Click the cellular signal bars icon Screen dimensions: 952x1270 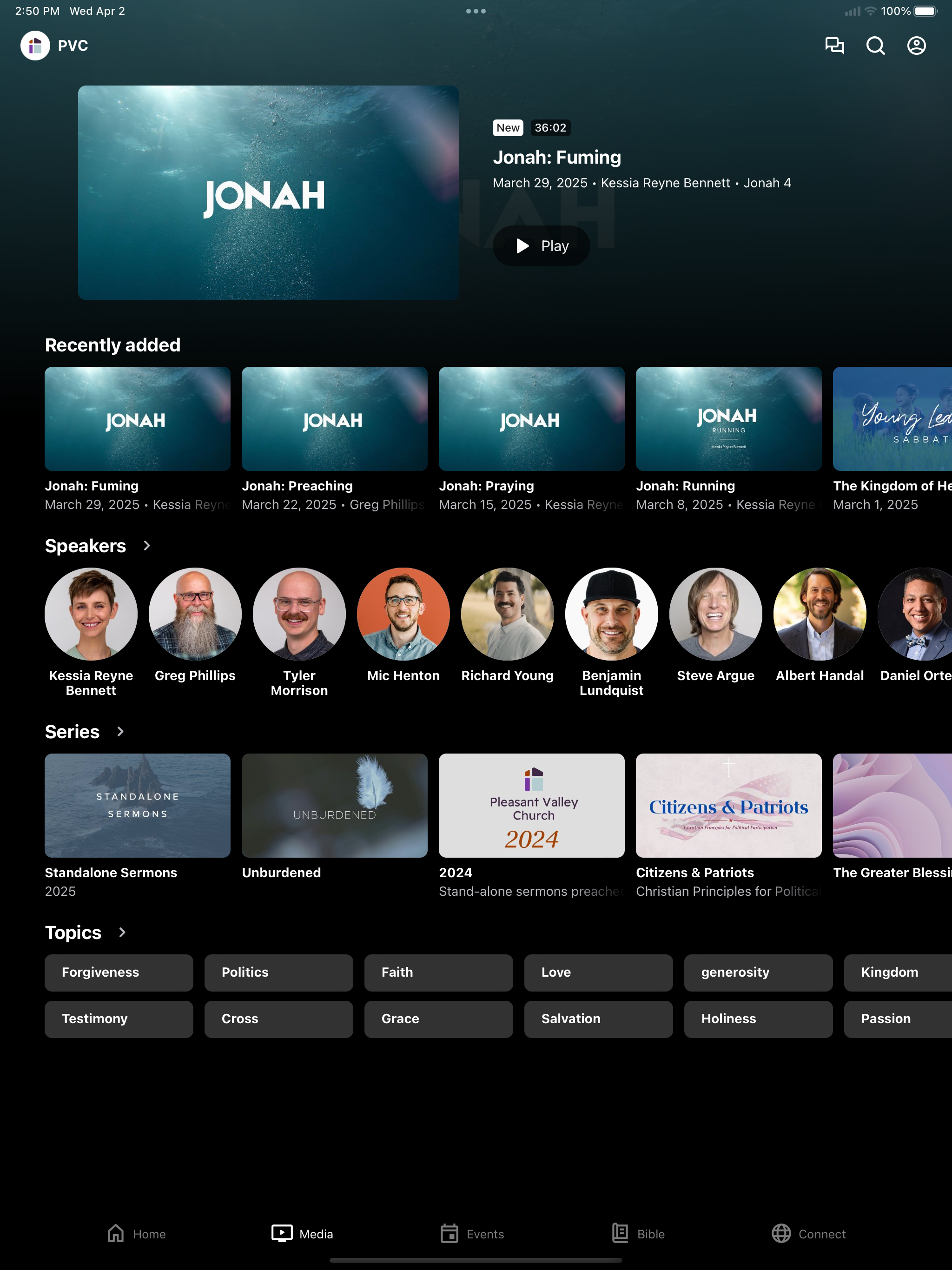(x=853, y=11)
